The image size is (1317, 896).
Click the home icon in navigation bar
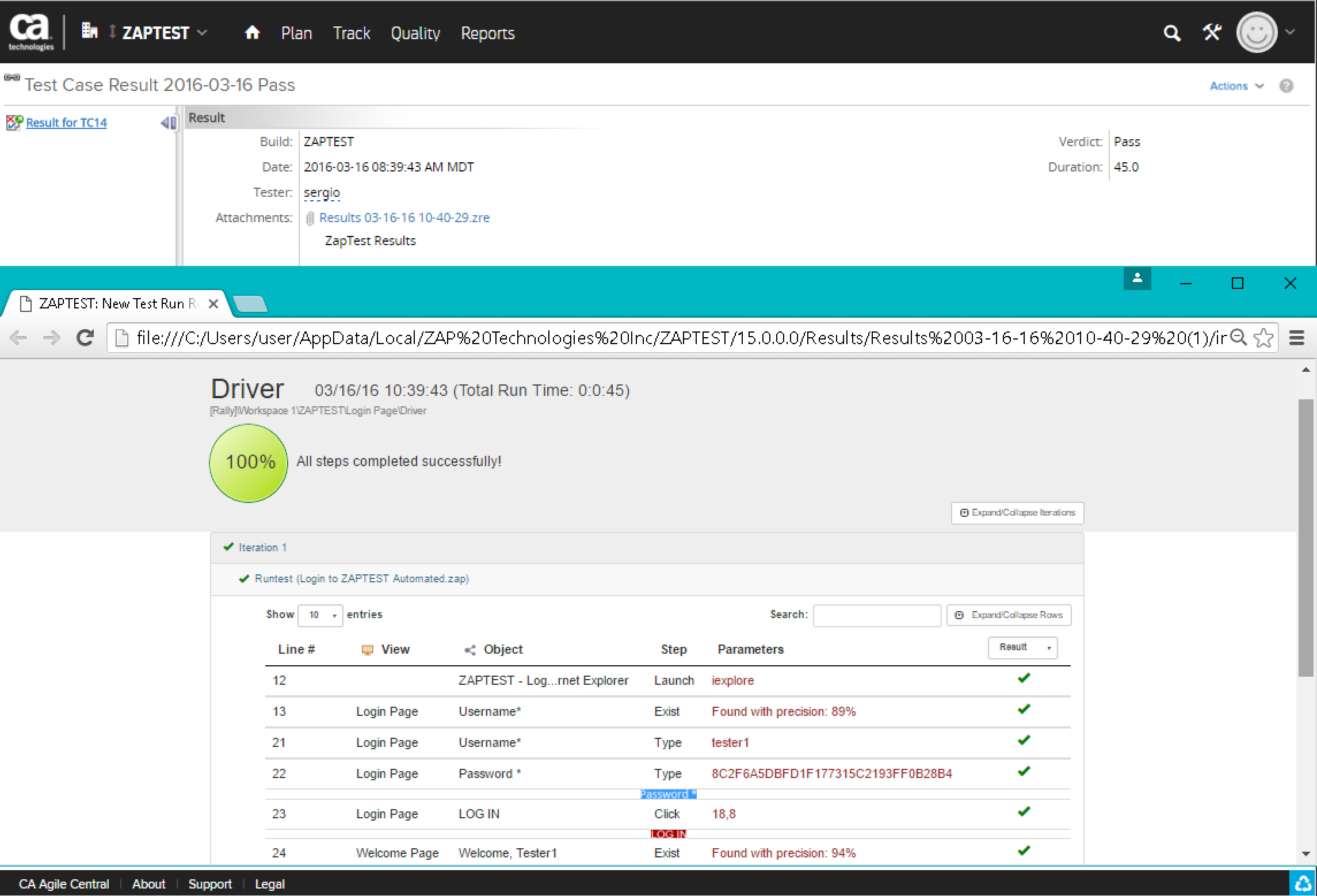252,33
